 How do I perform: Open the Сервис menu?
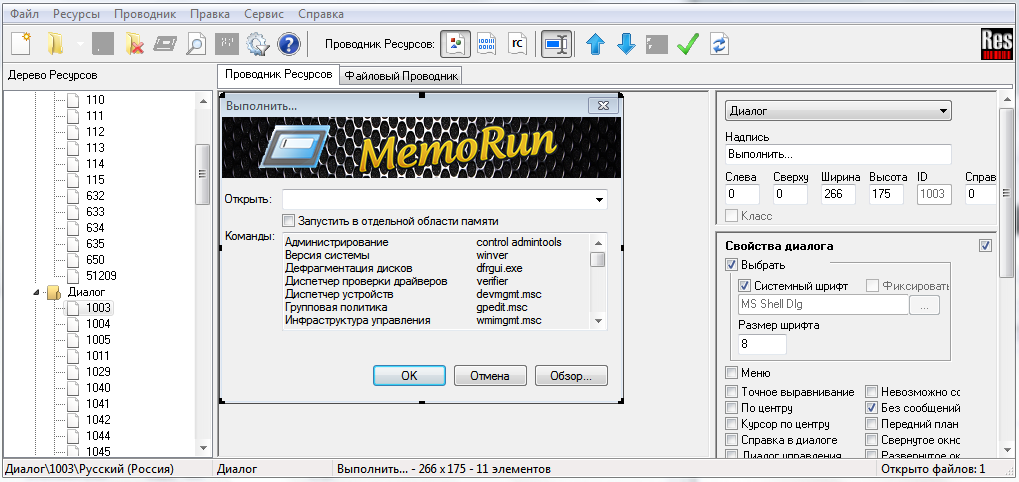point(264,14)
